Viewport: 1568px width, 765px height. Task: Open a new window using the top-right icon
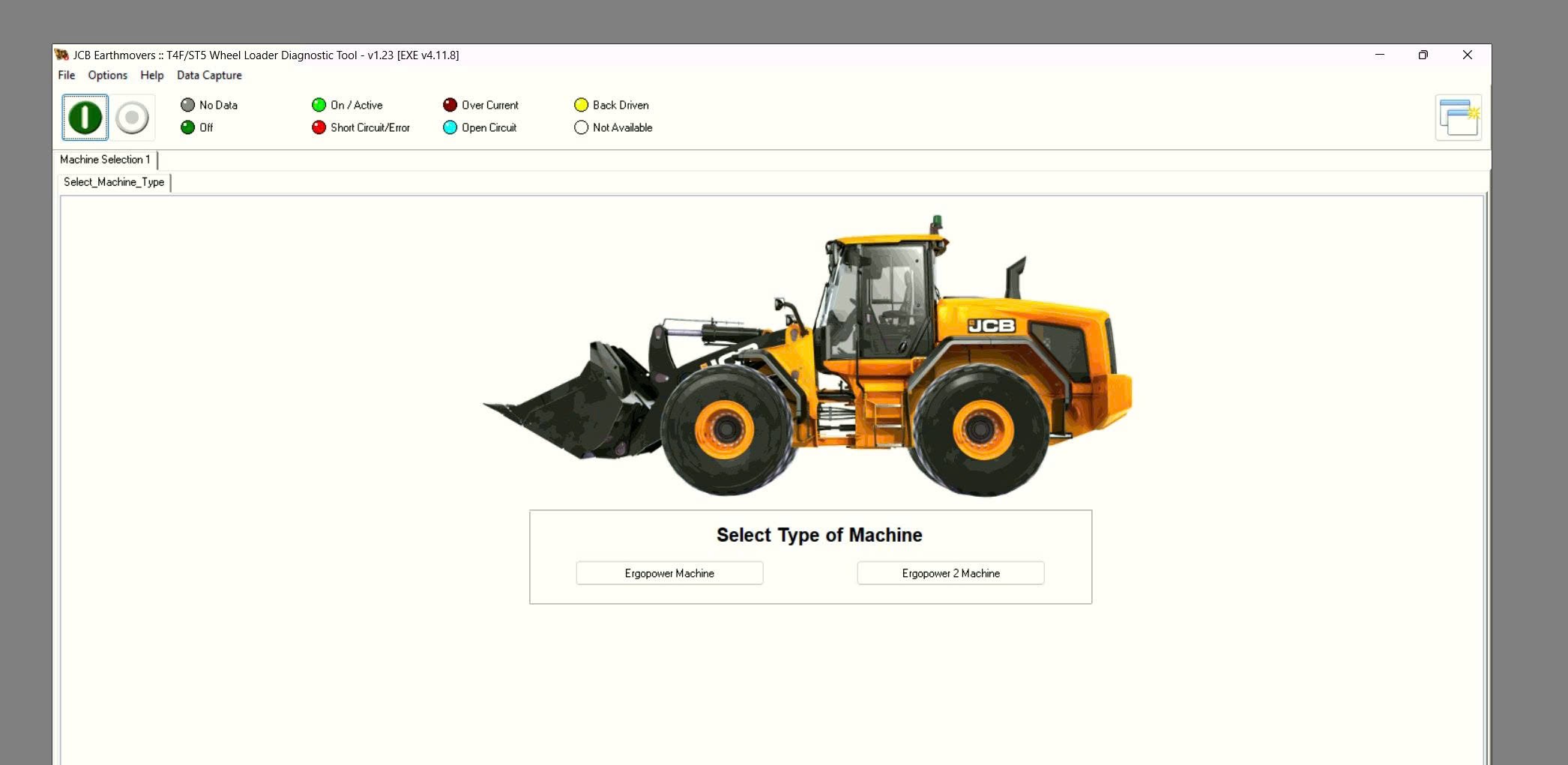[1457, 117]
